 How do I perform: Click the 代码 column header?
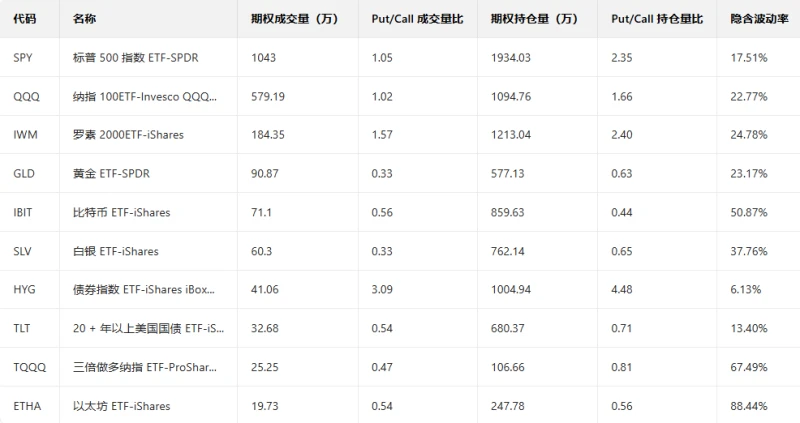point(26,19)
